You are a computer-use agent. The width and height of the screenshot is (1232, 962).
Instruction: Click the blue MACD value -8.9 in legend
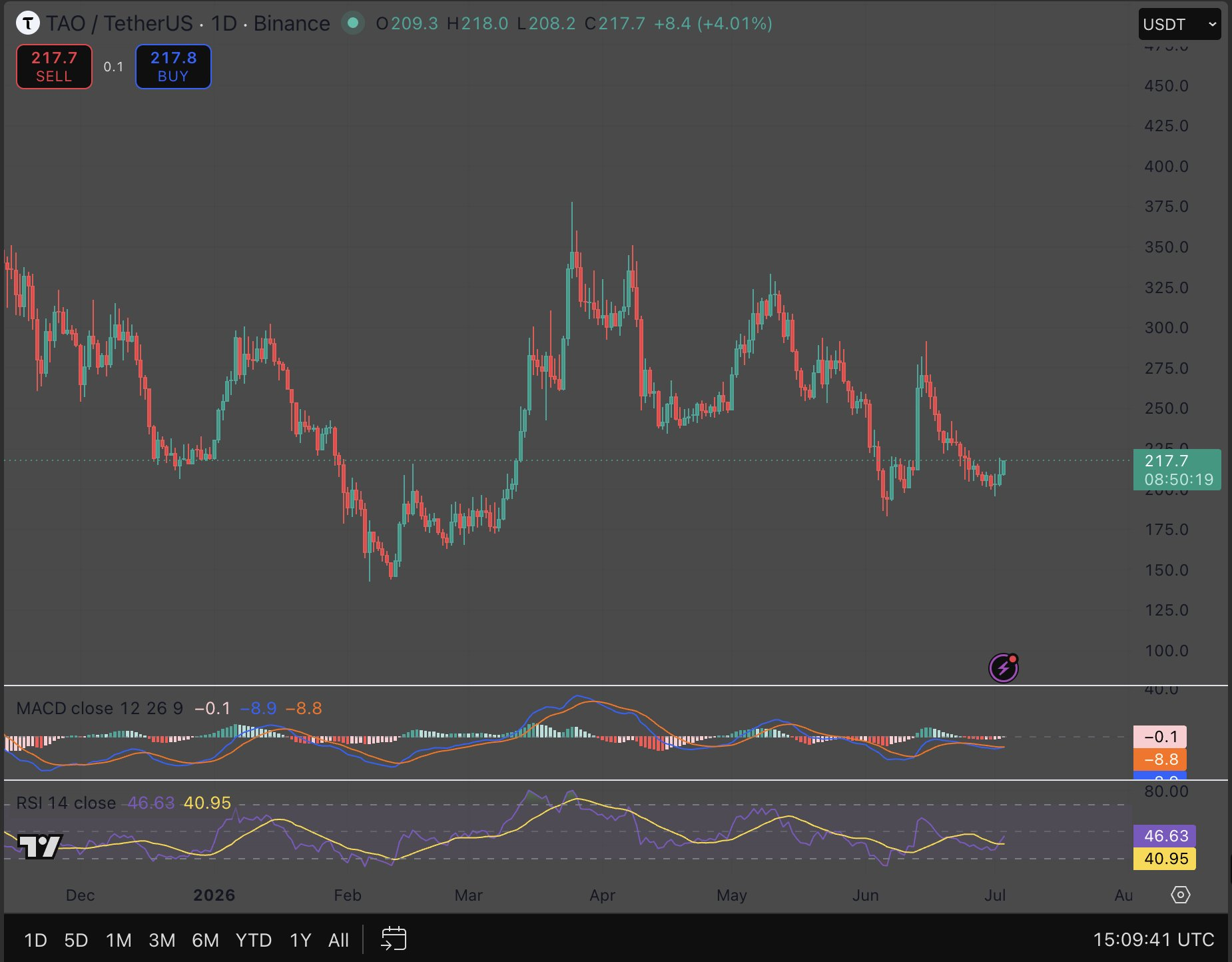[258, 708]
